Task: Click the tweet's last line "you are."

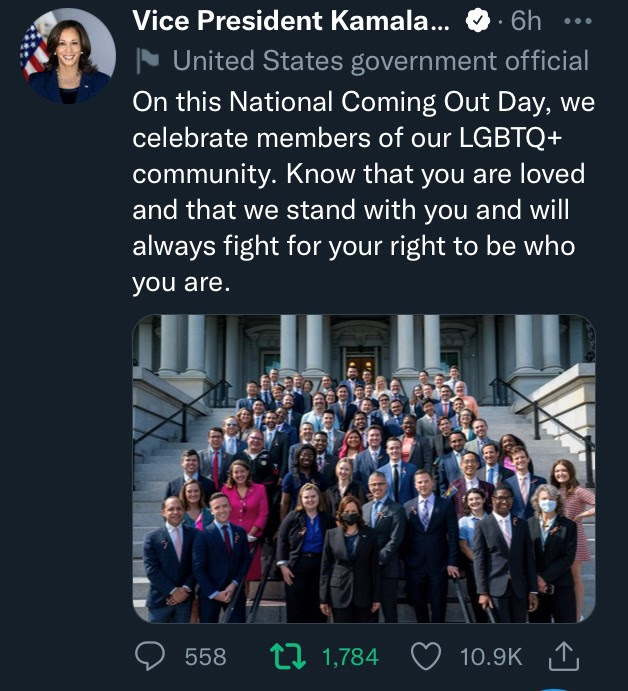Action: pyautogui.click(x=181, y=283)
